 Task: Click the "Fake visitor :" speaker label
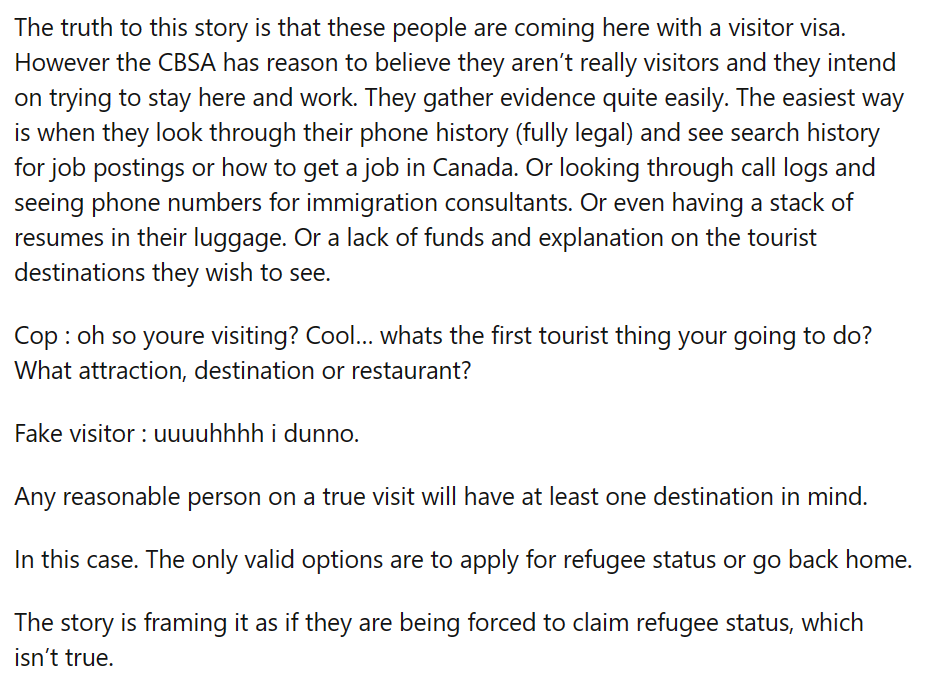point(81,434)
